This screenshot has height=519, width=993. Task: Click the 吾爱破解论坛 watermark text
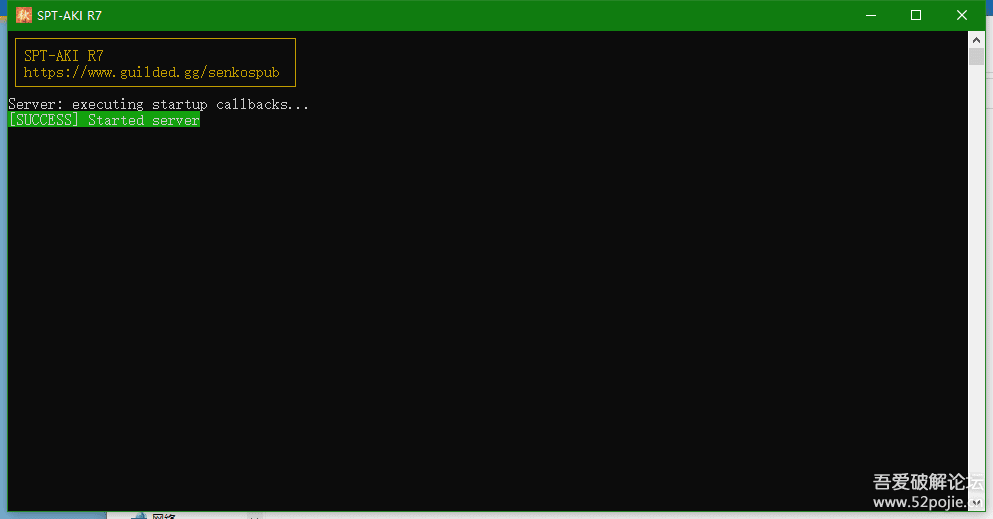point(926,481)
